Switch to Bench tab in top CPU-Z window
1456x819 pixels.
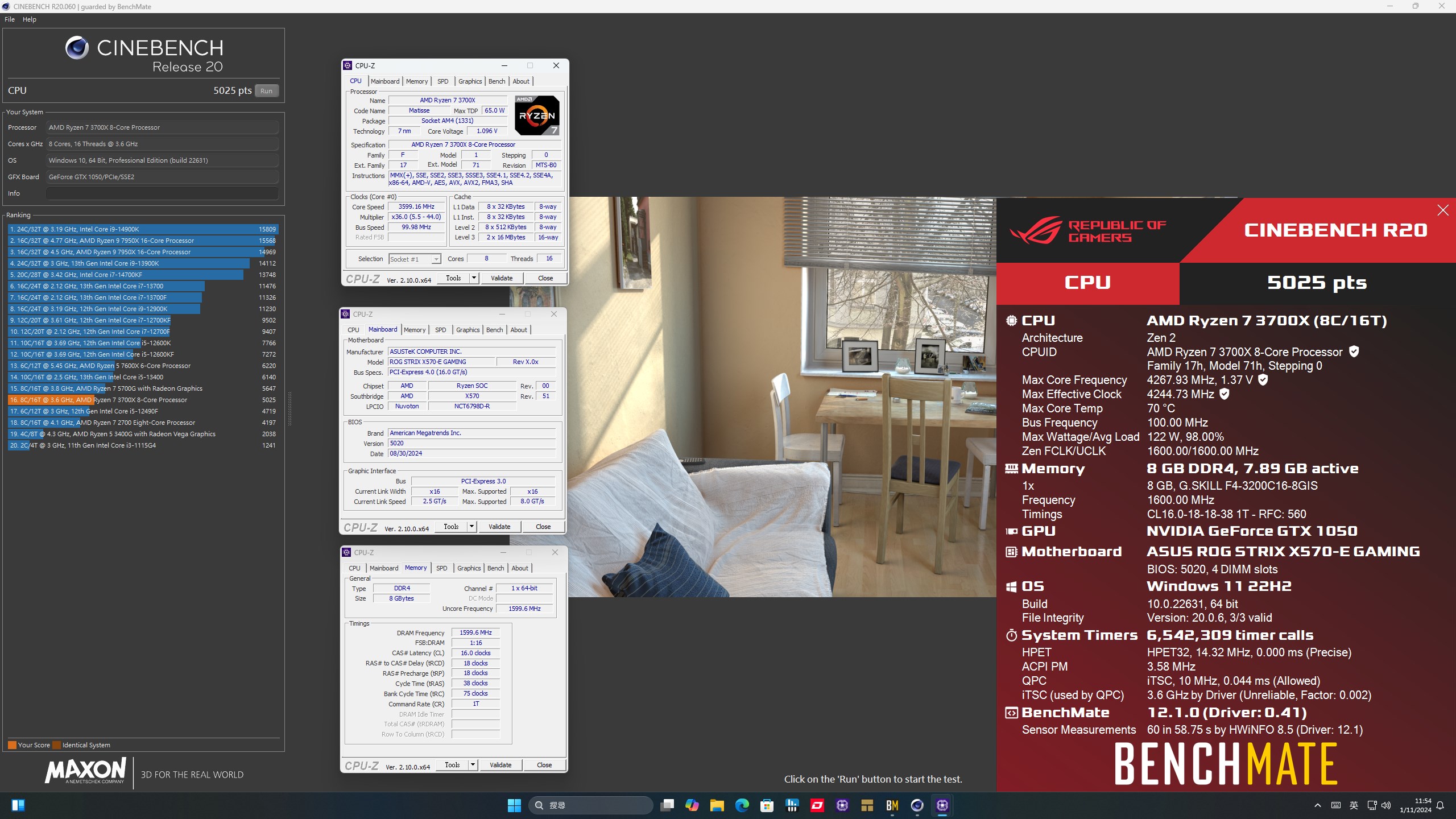coord(497,81)
